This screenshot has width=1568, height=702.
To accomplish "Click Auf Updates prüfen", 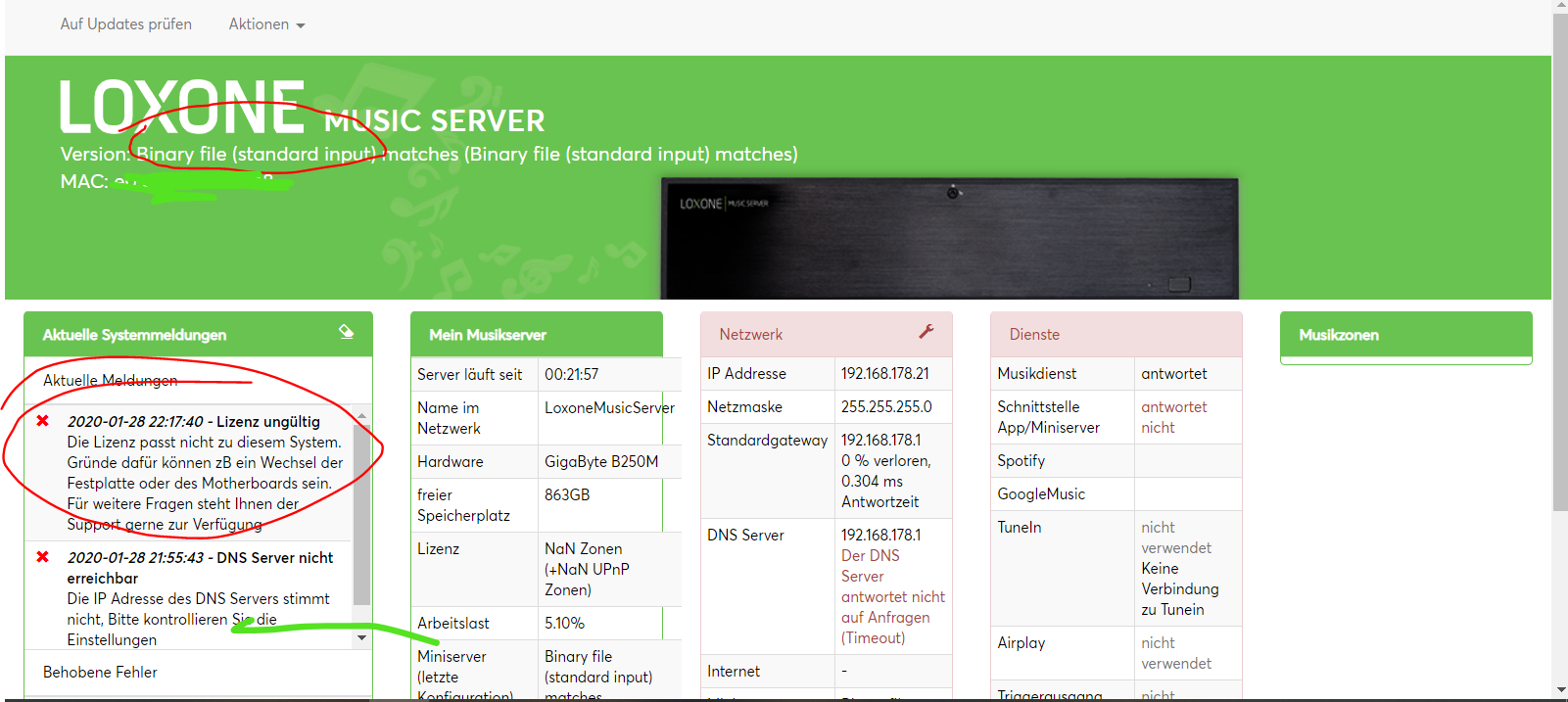I will (126, 24).
